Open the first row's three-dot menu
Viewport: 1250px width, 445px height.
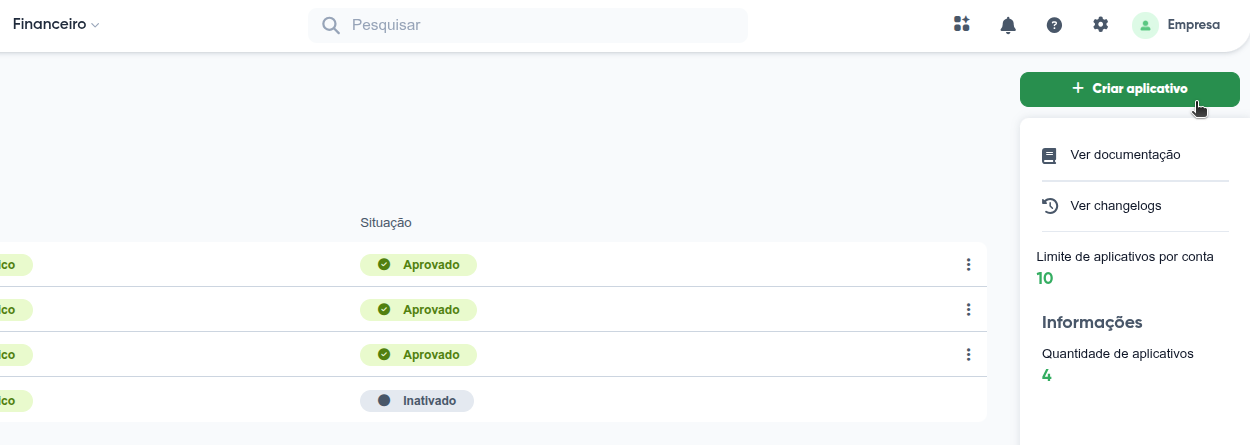[x=968, y=265]
